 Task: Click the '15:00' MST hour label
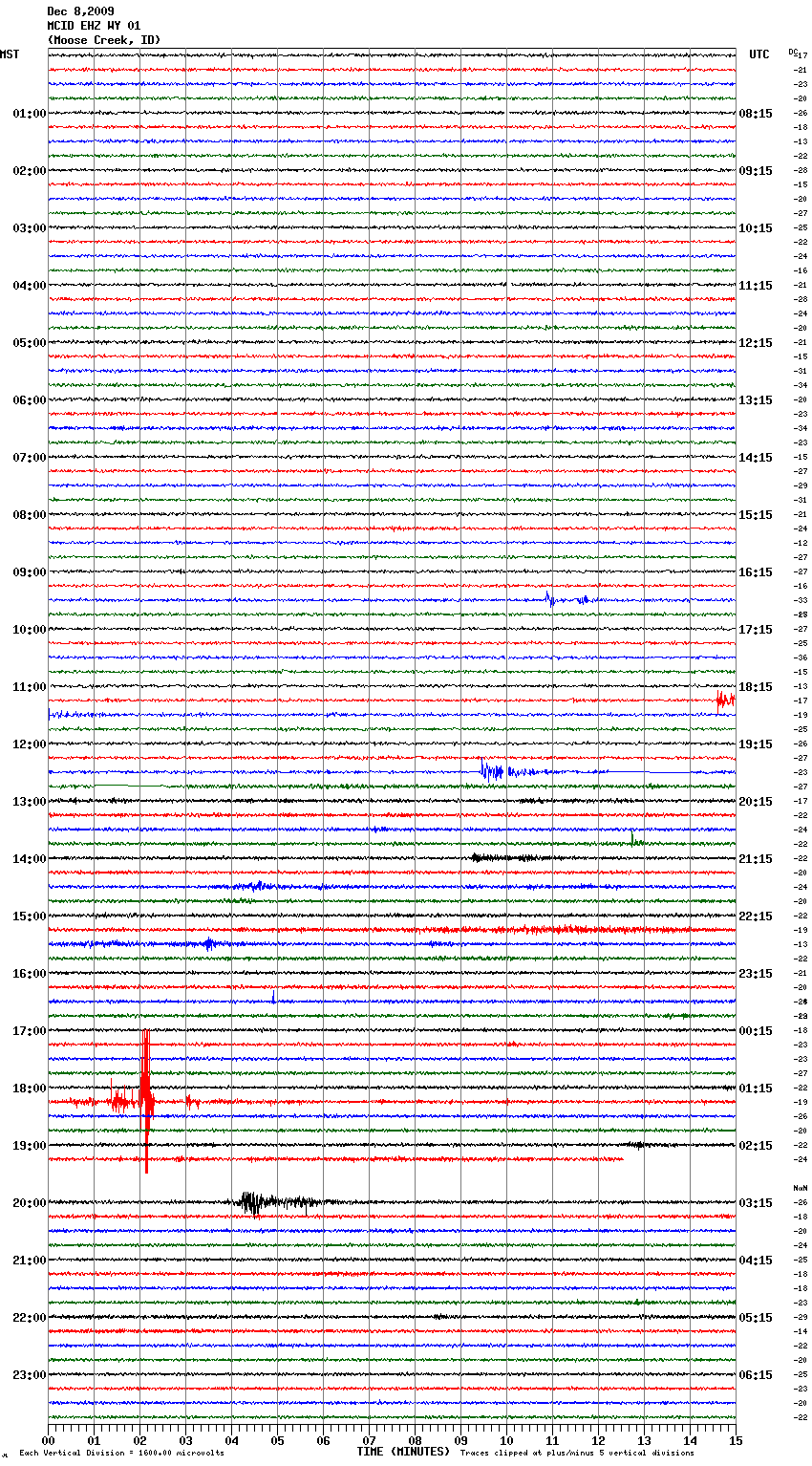(x=29, y=916)
